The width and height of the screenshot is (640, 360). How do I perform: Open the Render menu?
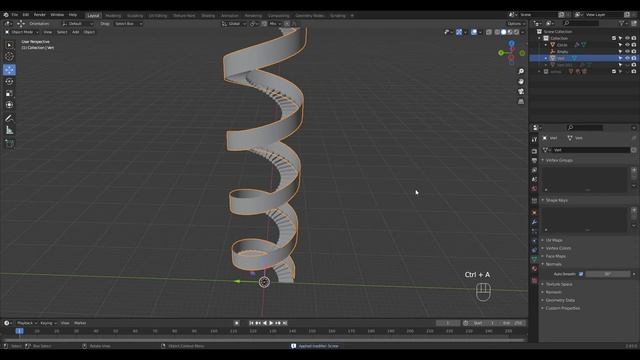40,15
